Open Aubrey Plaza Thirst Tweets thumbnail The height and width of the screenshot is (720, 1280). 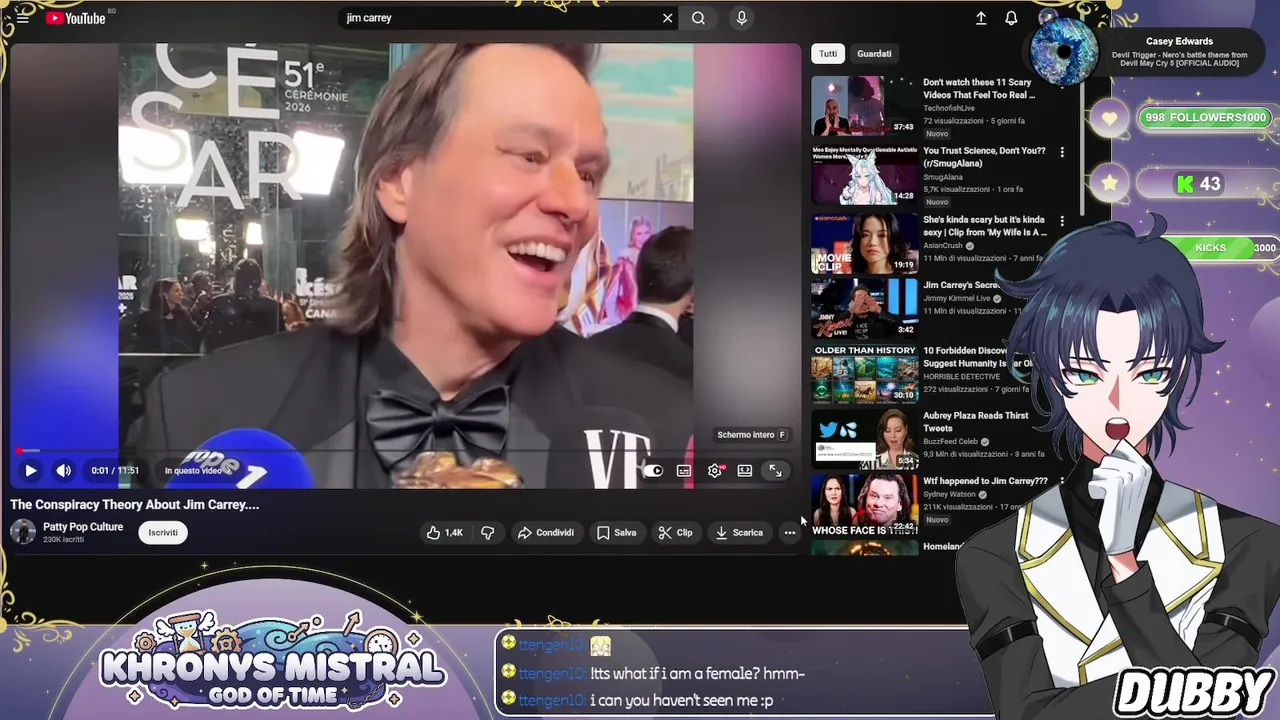(x=864, y=439)
